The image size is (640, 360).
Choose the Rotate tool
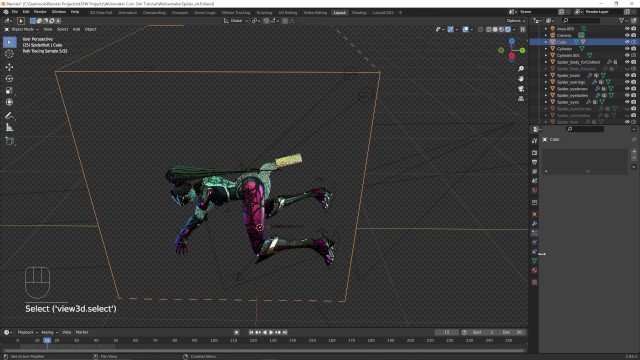coord(10,78)
